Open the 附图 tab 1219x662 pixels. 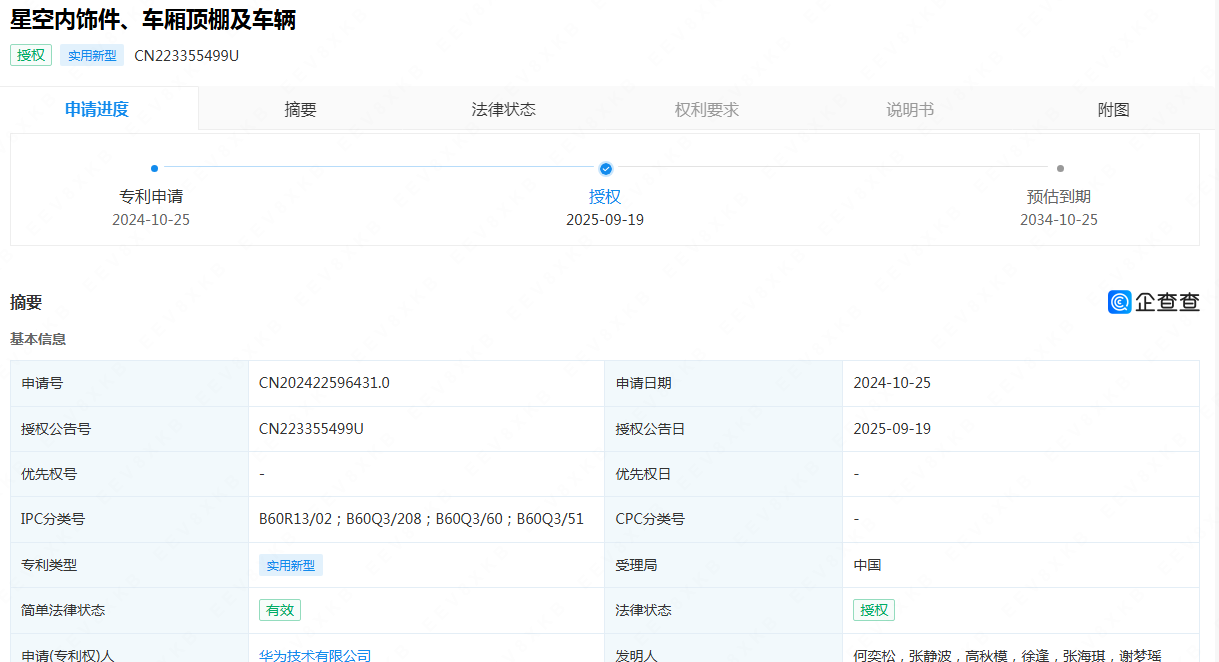click(1113, 110)
